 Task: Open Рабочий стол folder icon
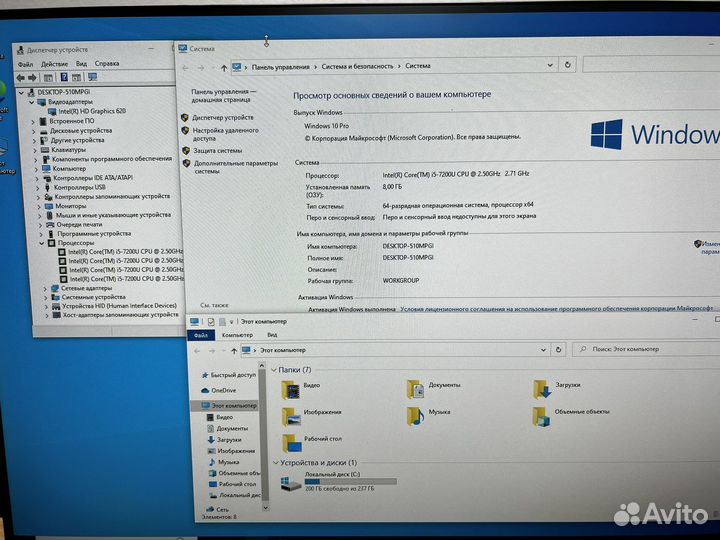(292, 444)
